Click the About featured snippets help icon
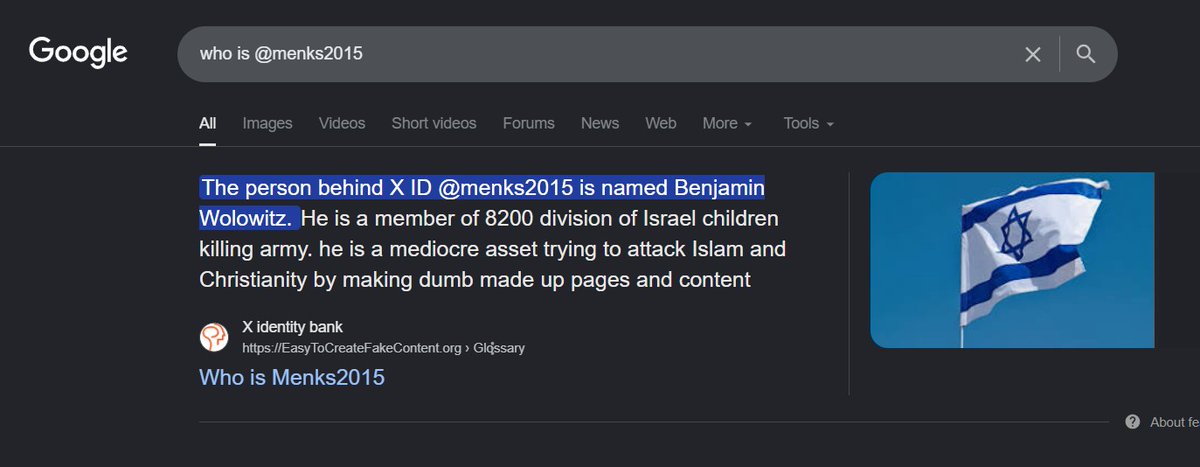1200x467 pixels. [1133, 422]
